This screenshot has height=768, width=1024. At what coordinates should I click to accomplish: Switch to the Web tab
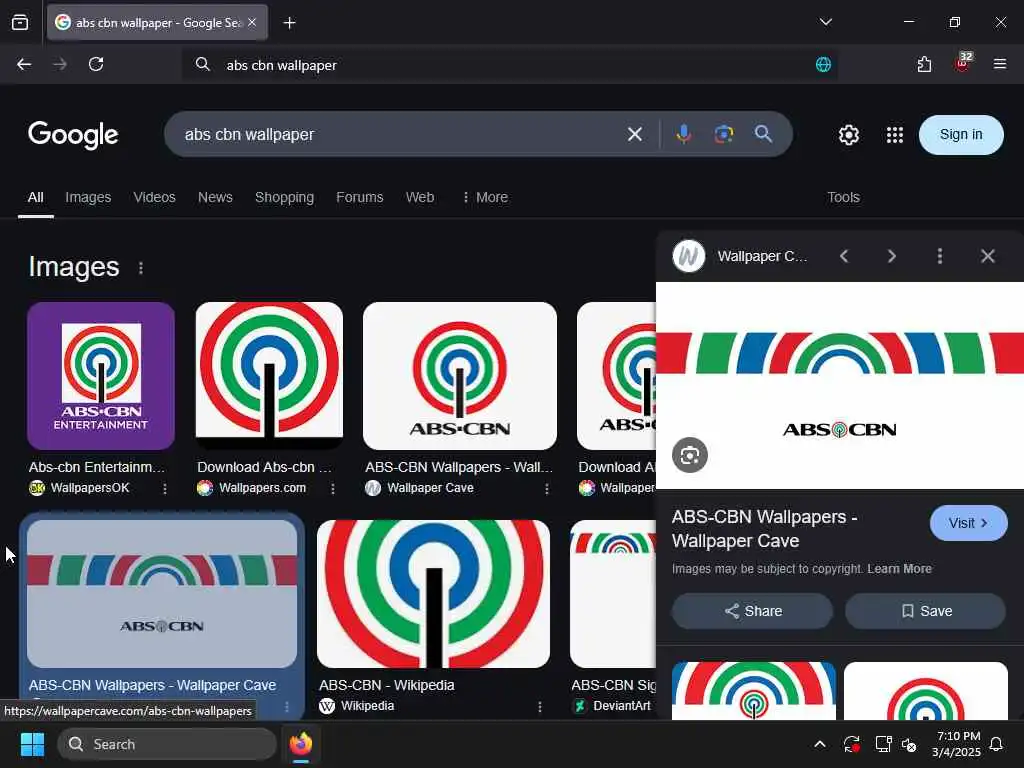419,197
